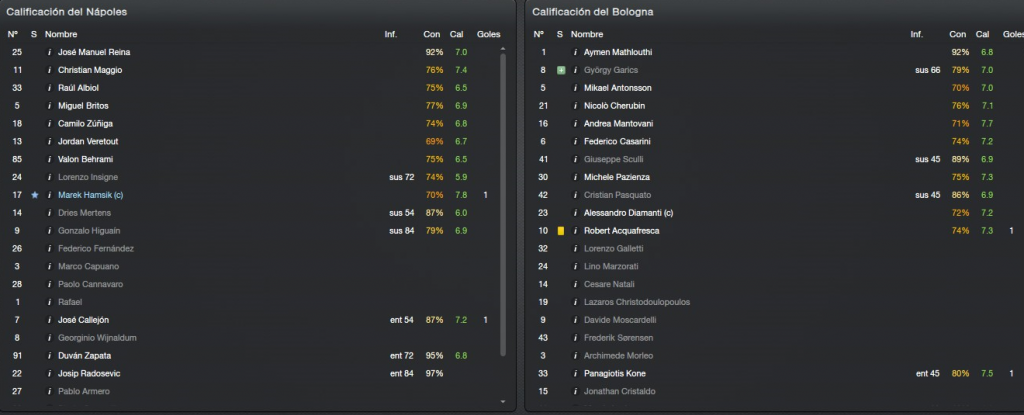Click the info icon beside Alessandro Diamanti

[575, 213]
